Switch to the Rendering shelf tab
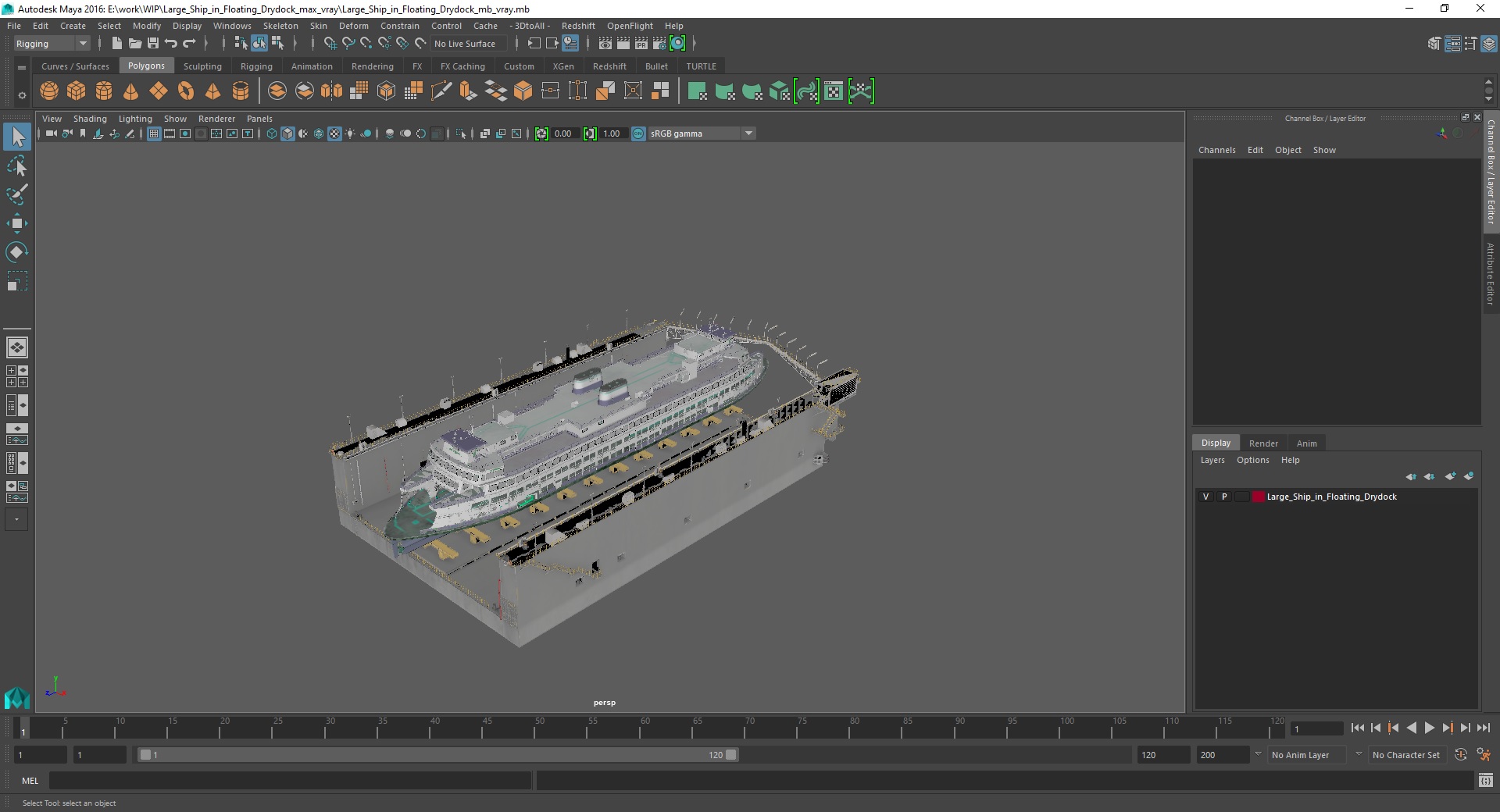The height and width of the screenshot is (812, 1500). [373, 66]
